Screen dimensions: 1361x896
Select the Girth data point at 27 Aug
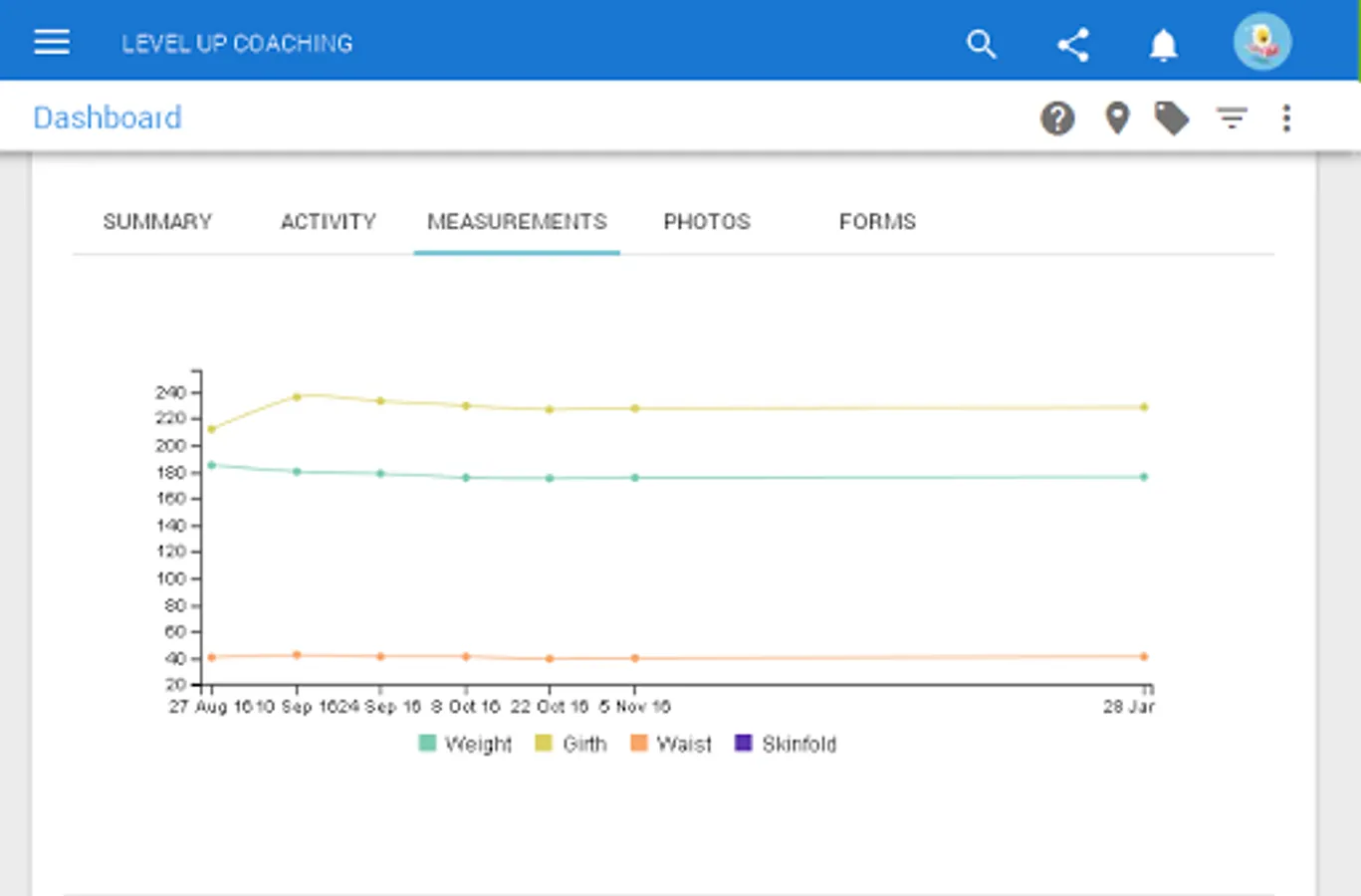(x=211, y=429)
